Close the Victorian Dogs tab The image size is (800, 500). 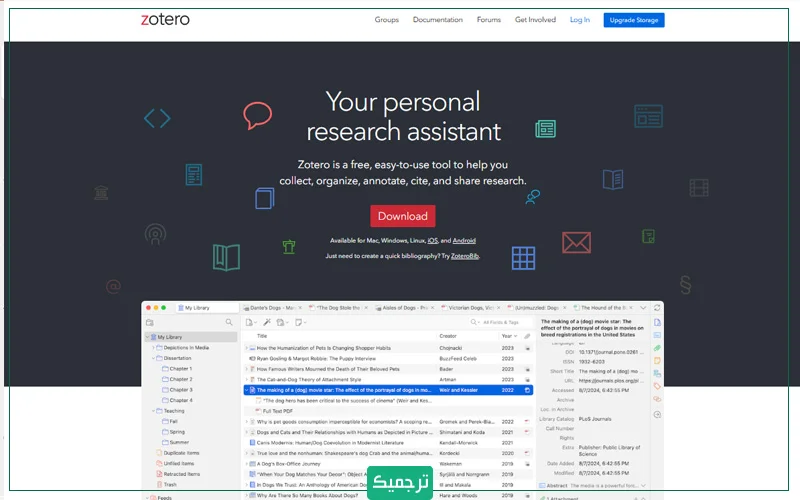(498, 308)
